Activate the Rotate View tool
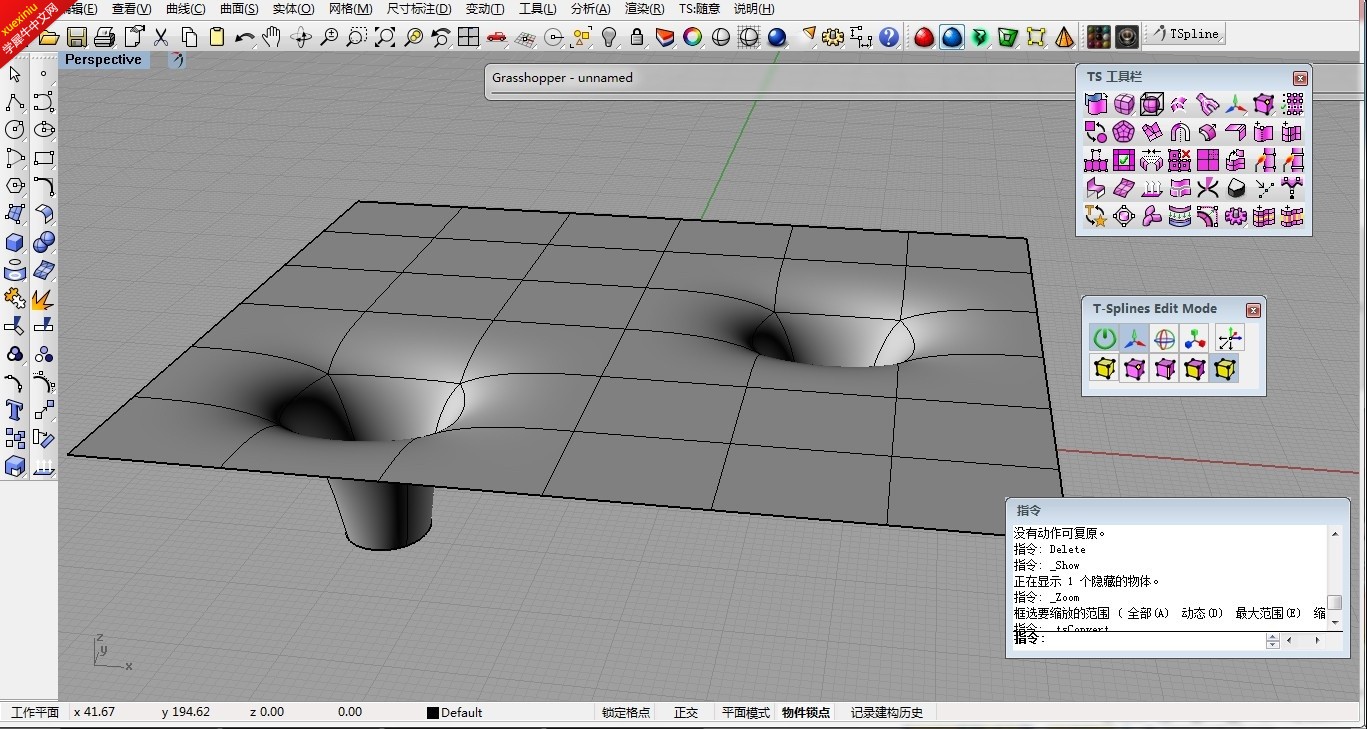 tap(301, 38)
